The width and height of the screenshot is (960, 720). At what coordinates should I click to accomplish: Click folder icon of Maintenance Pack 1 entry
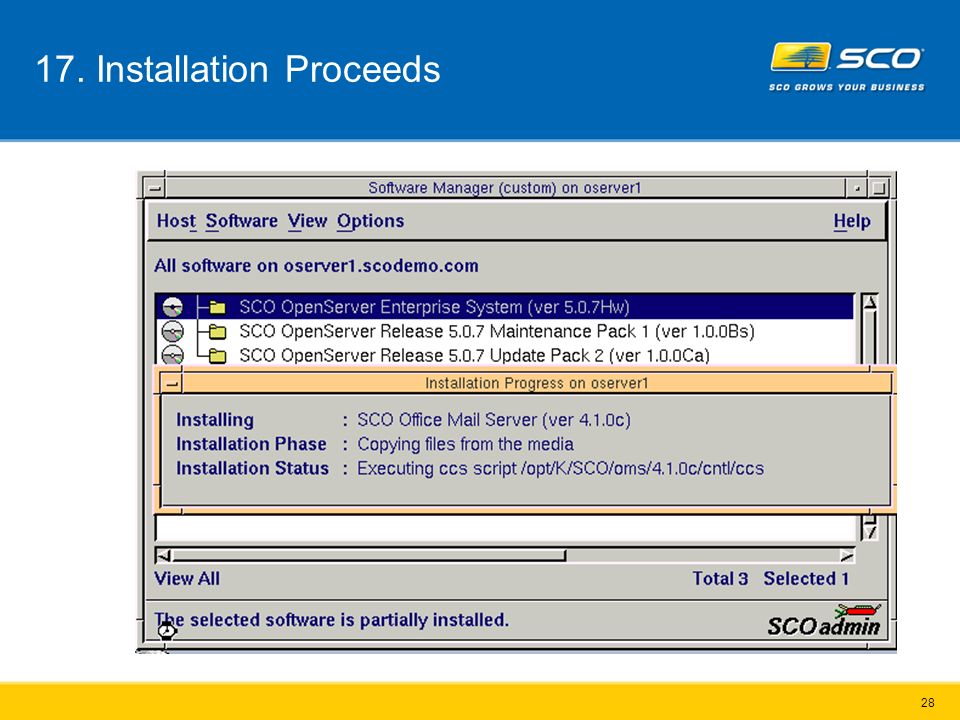pos(217,332)
